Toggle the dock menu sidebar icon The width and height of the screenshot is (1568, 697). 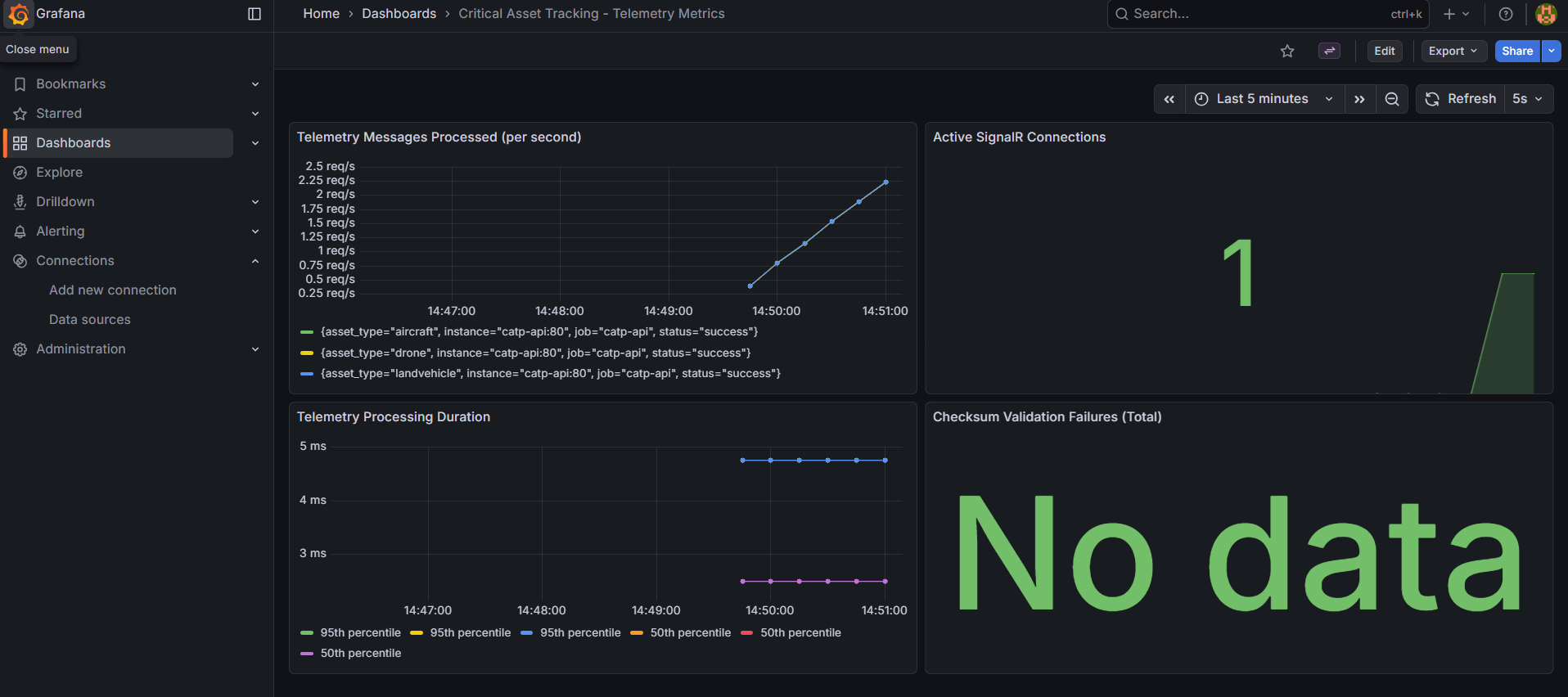[255, 14]
